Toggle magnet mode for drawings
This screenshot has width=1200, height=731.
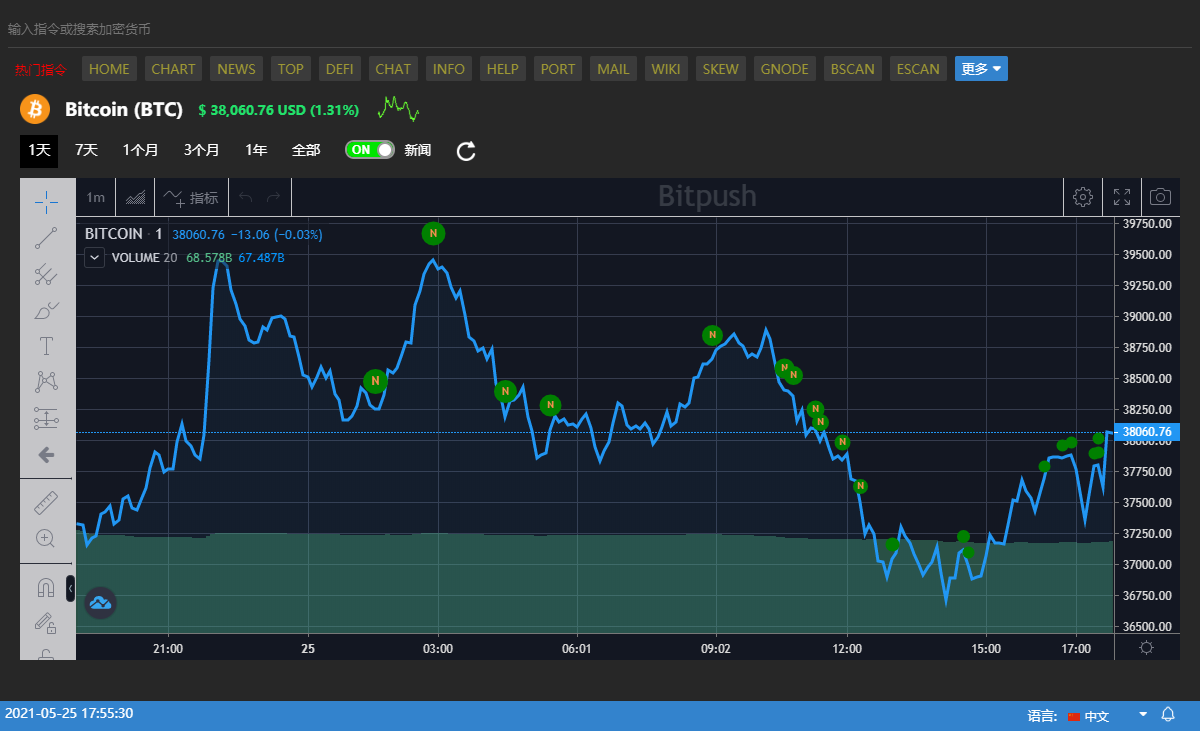[46, 588]
